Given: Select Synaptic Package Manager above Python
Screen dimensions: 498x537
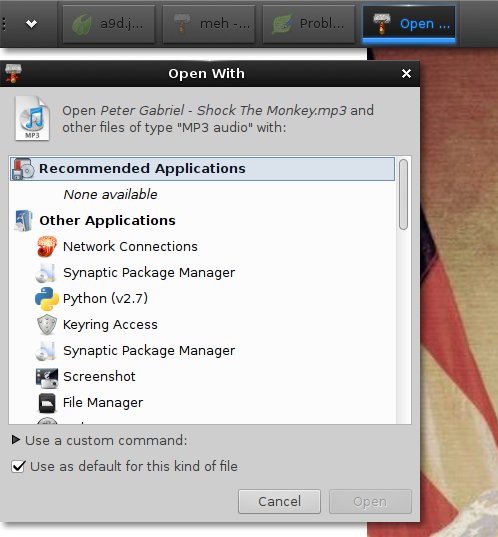Looking at the screenshot, I should coord(202,272).
